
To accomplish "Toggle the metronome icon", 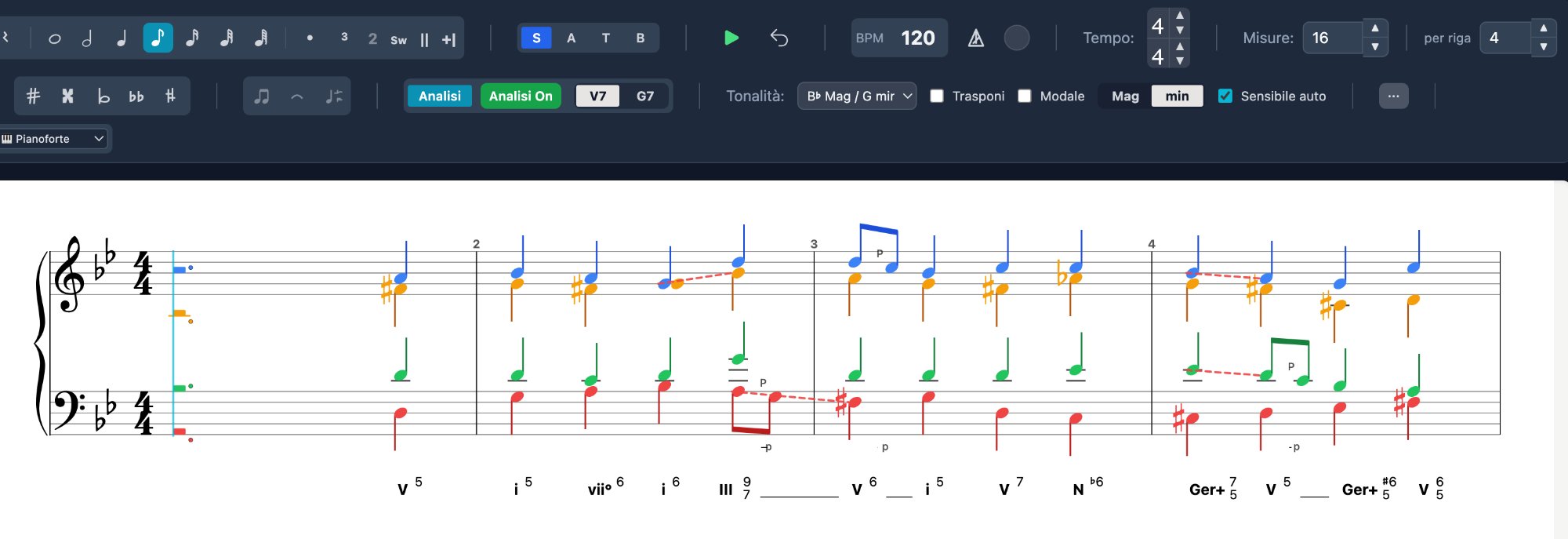I will [x=976, y=38].
